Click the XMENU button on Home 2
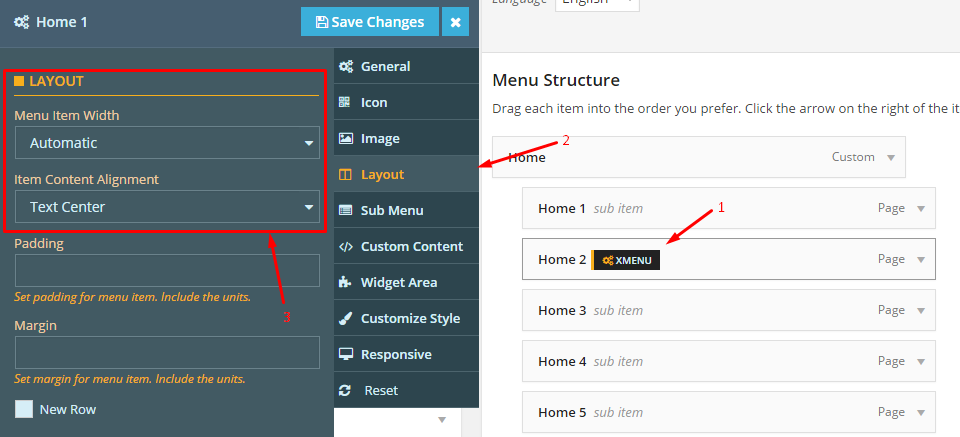 point(626,260)
